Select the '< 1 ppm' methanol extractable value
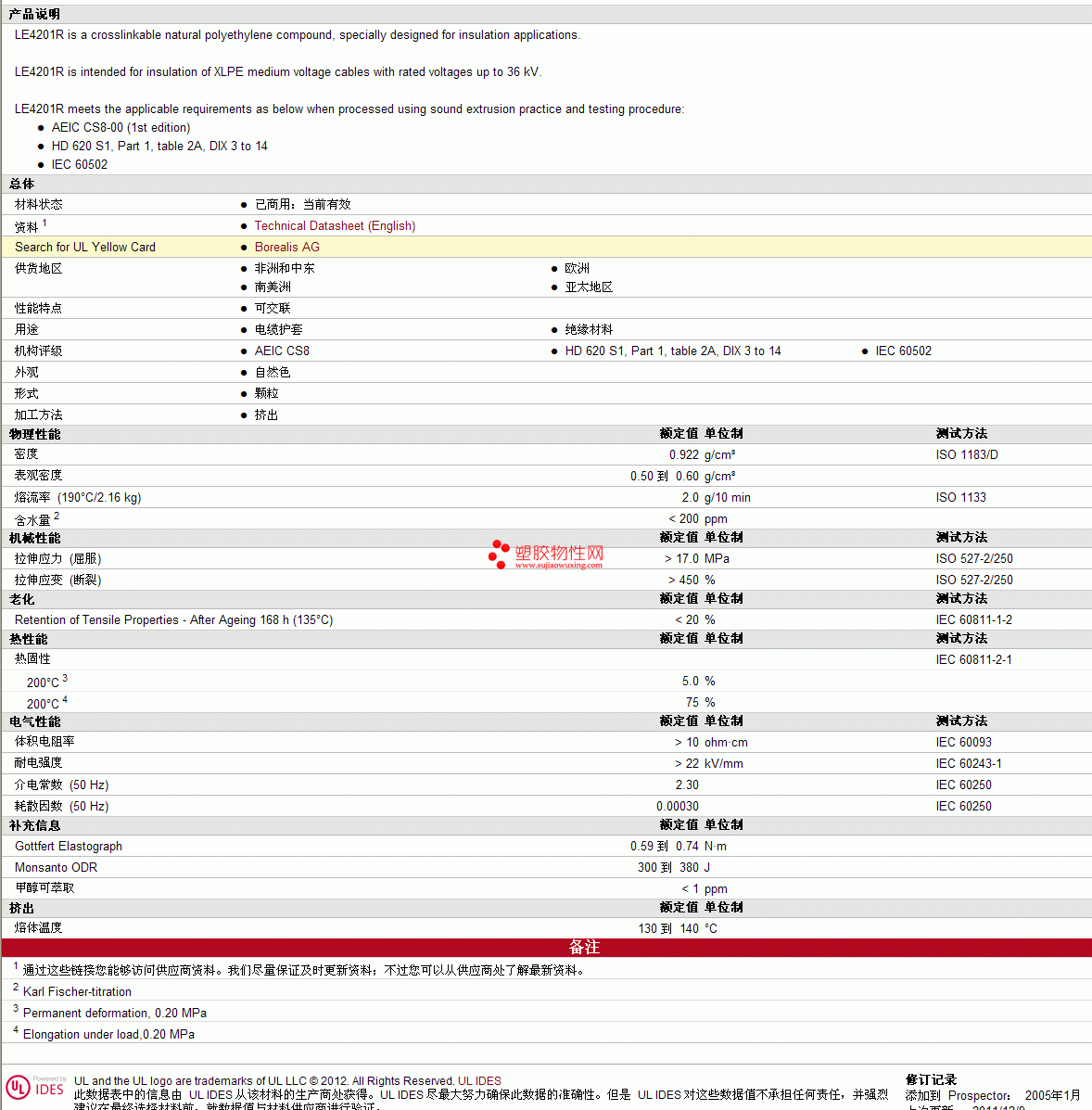Screen dimensions: 1092x1110 click(x=705, y=888)
